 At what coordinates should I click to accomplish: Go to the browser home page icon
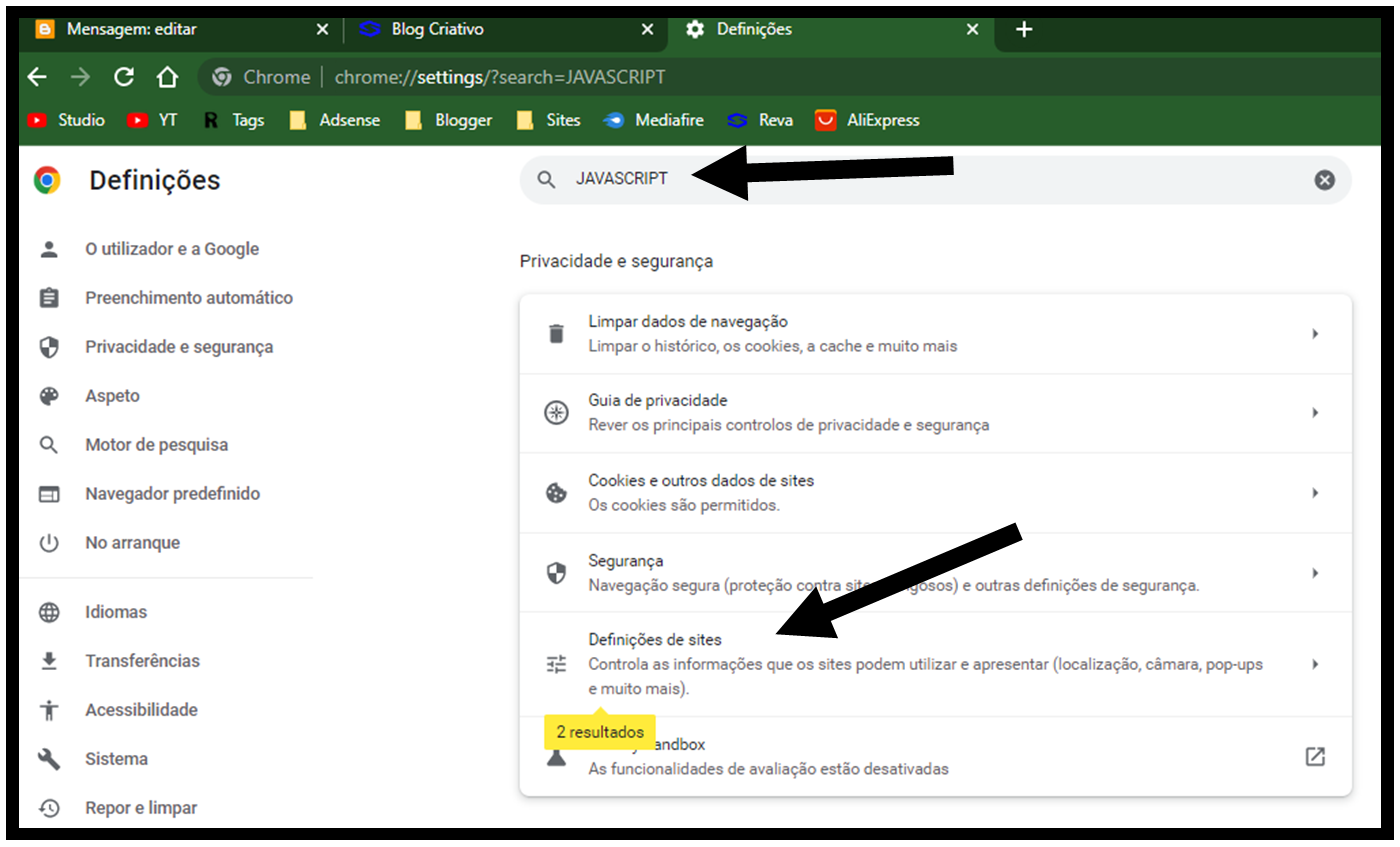tap(167, 77)
